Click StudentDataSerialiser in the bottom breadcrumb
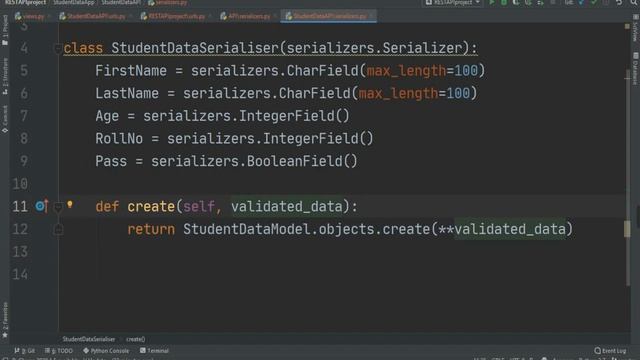The height and width of the screenshot is (360, 640). [89, 339]
